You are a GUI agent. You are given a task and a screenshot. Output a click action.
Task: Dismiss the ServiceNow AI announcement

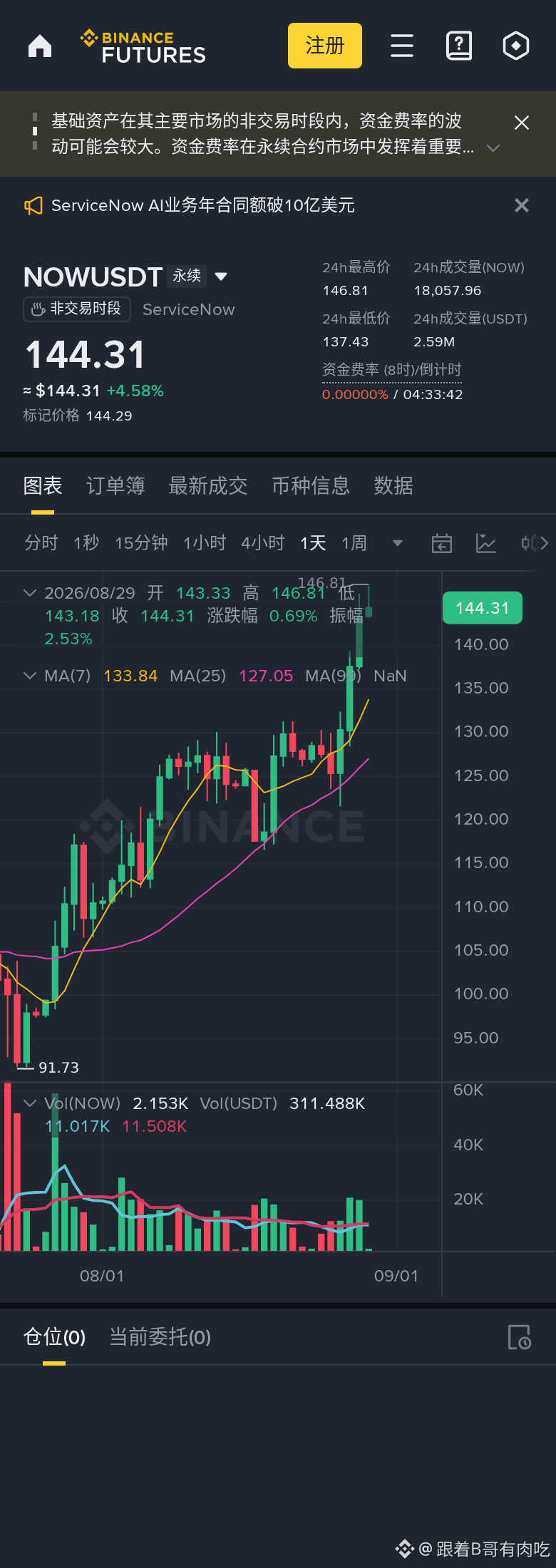pos(522,205)
